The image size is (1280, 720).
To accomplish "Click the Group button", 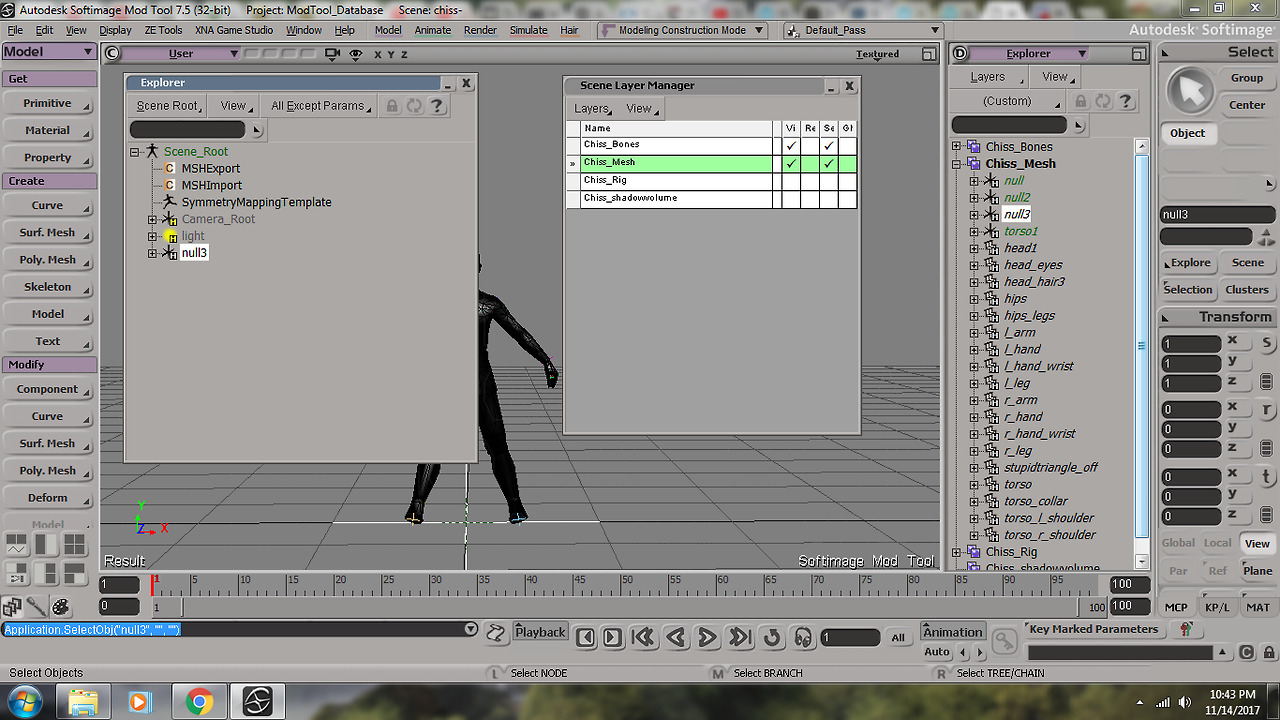I will (1247, 78).
